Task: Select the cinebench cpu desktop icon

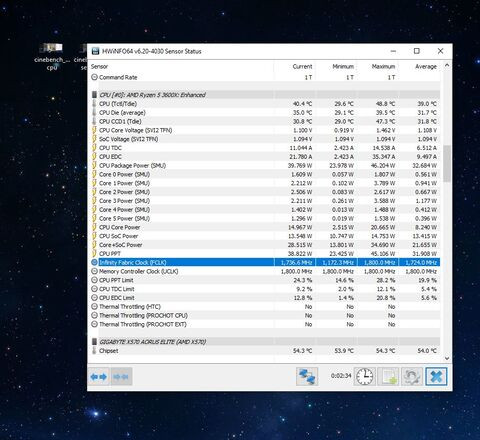Action: pyautogui.click(x=52, y=57)
